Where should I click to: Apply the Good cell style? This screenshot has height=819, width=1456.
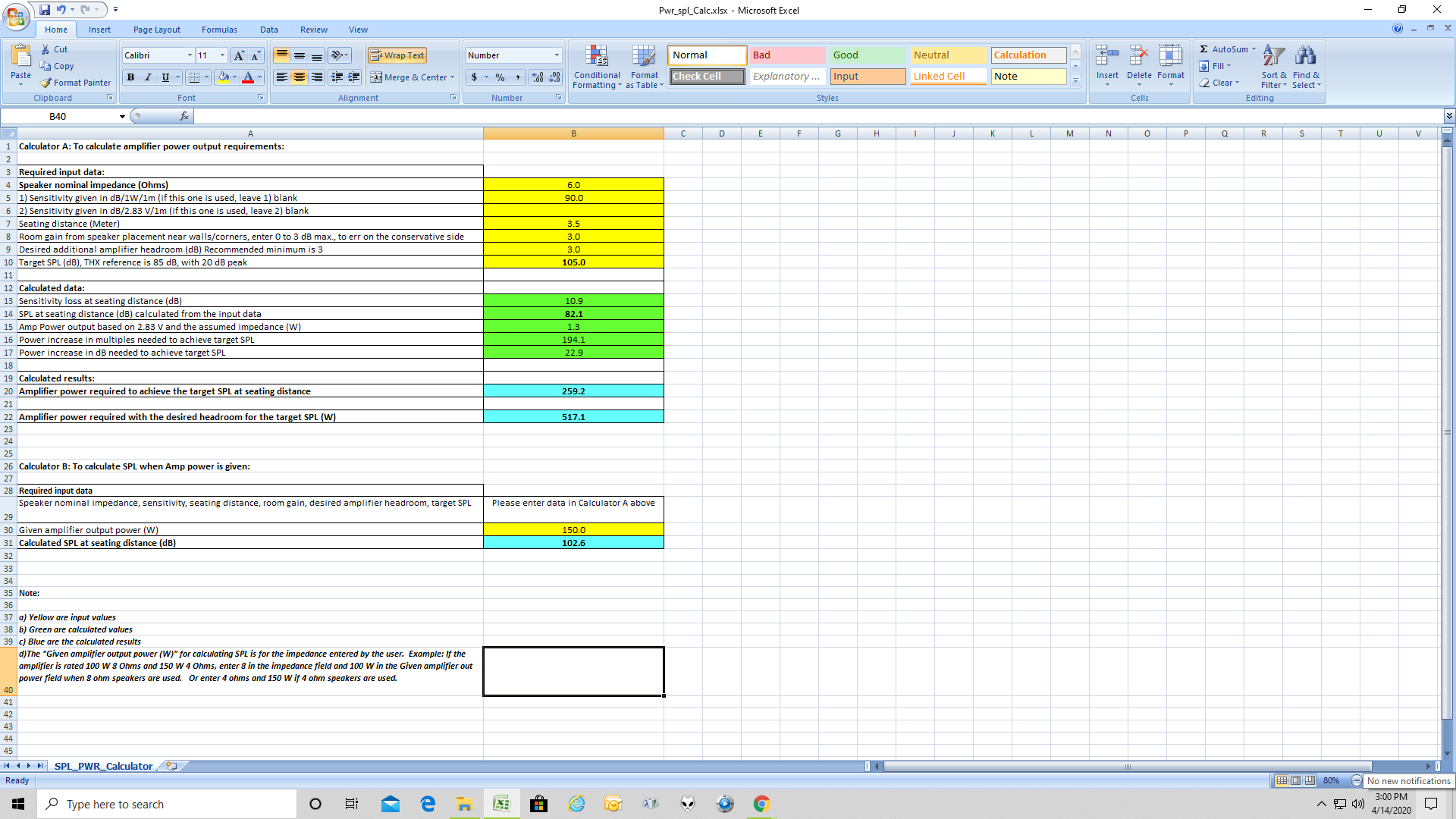tap(868, 55)
